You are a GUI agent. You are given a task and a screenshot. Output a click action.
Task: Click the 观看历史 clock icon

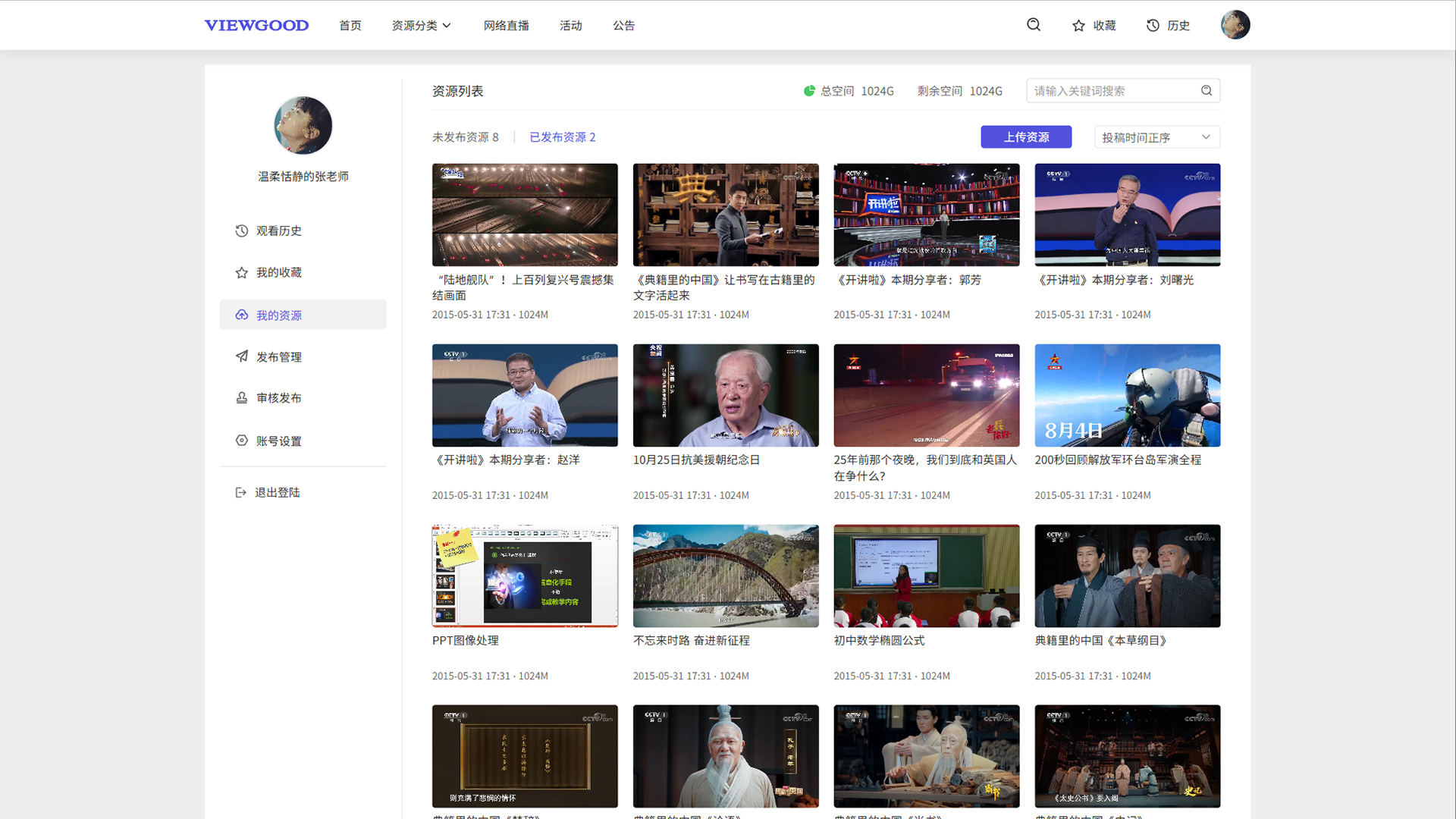[x=241, y=231]
